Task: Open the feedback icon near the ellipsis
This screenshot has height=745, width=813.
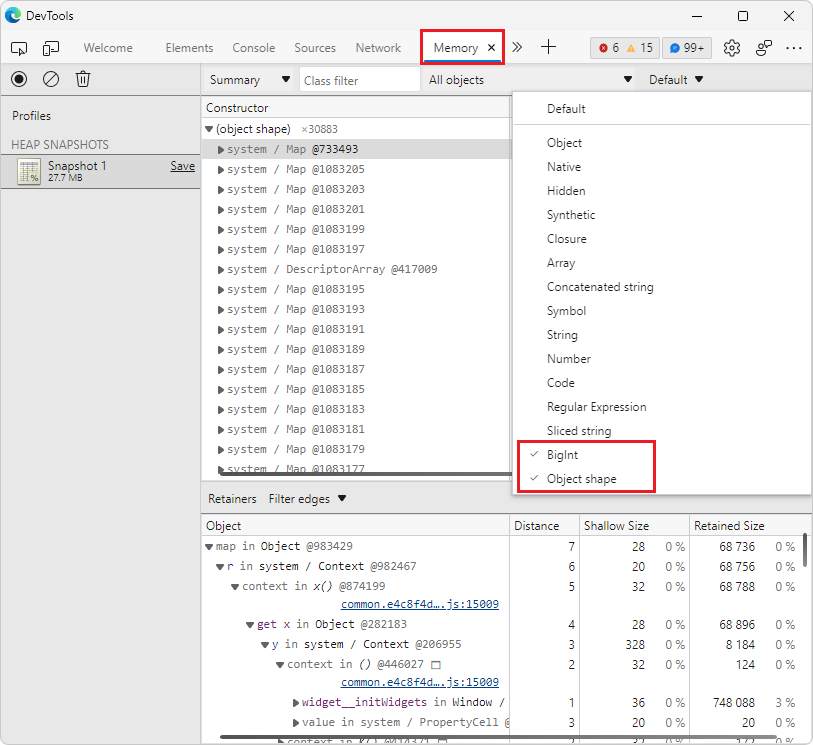Action: 762,47
